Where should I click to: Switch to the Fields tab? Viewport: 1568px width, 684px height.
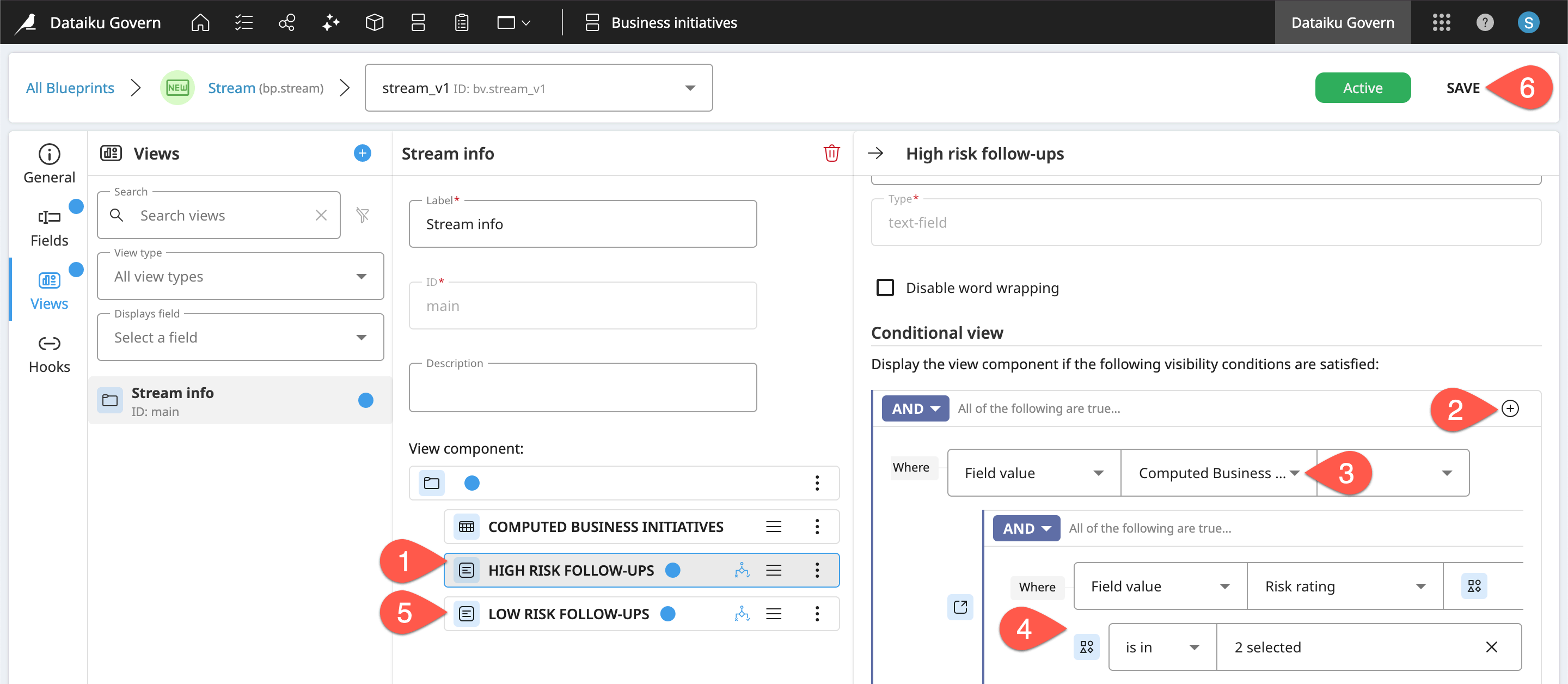(x=50, y=227)
